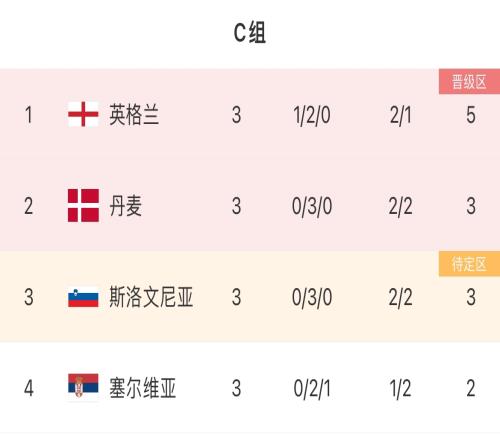Click the Serbia flag icon
This screenshot has height=440, width=500.
[x=83, y=385]
